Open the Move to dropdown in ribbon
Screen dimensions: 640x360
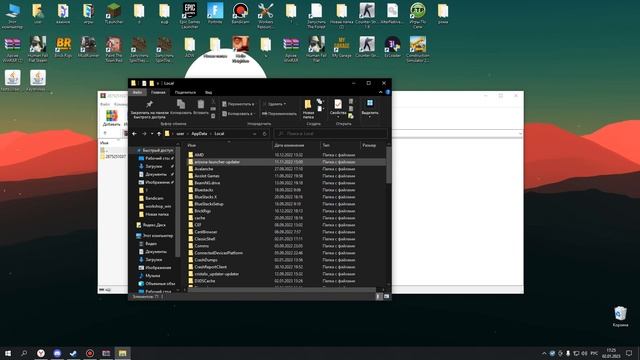[x=238, y=104]
